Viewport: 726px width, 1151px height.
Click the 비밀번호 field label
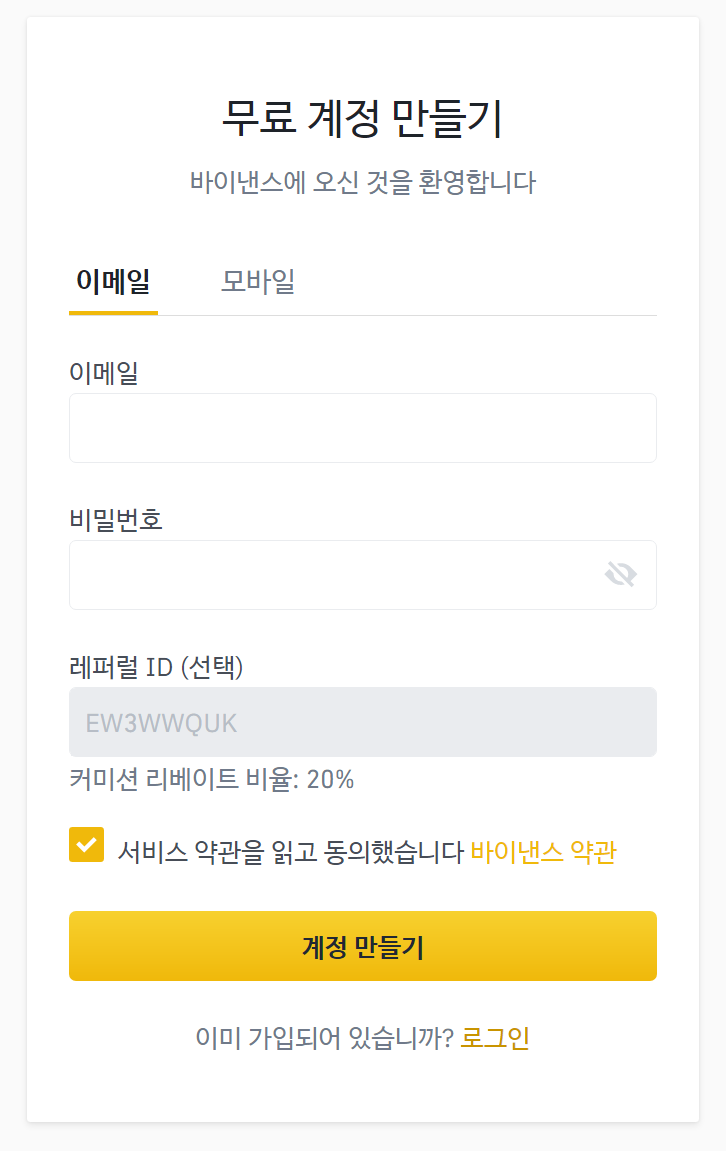[116, 520]
